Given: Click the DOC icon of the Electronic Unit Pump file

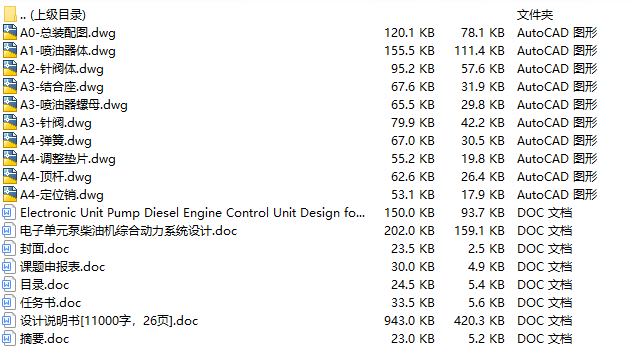Looking at the screenshot, I should pos(8,213).
